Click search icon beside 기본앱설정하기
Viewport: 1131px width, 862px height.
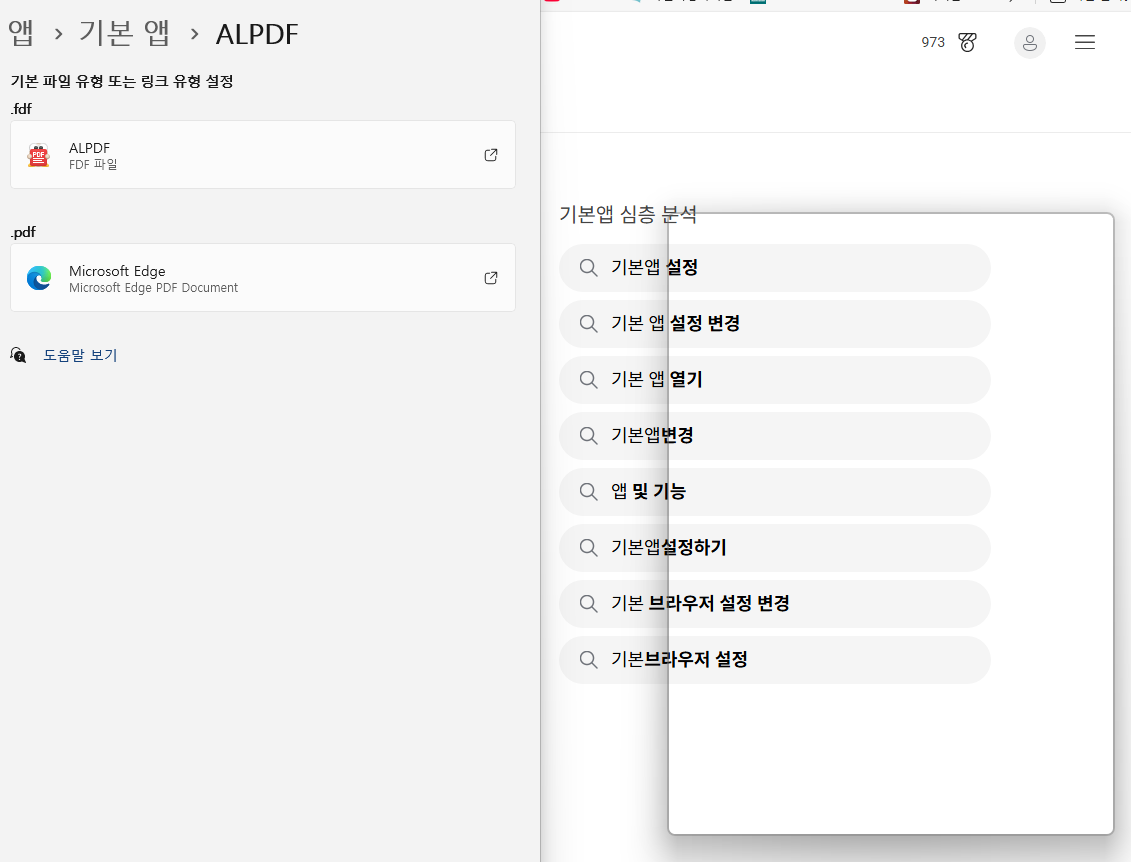589,547
